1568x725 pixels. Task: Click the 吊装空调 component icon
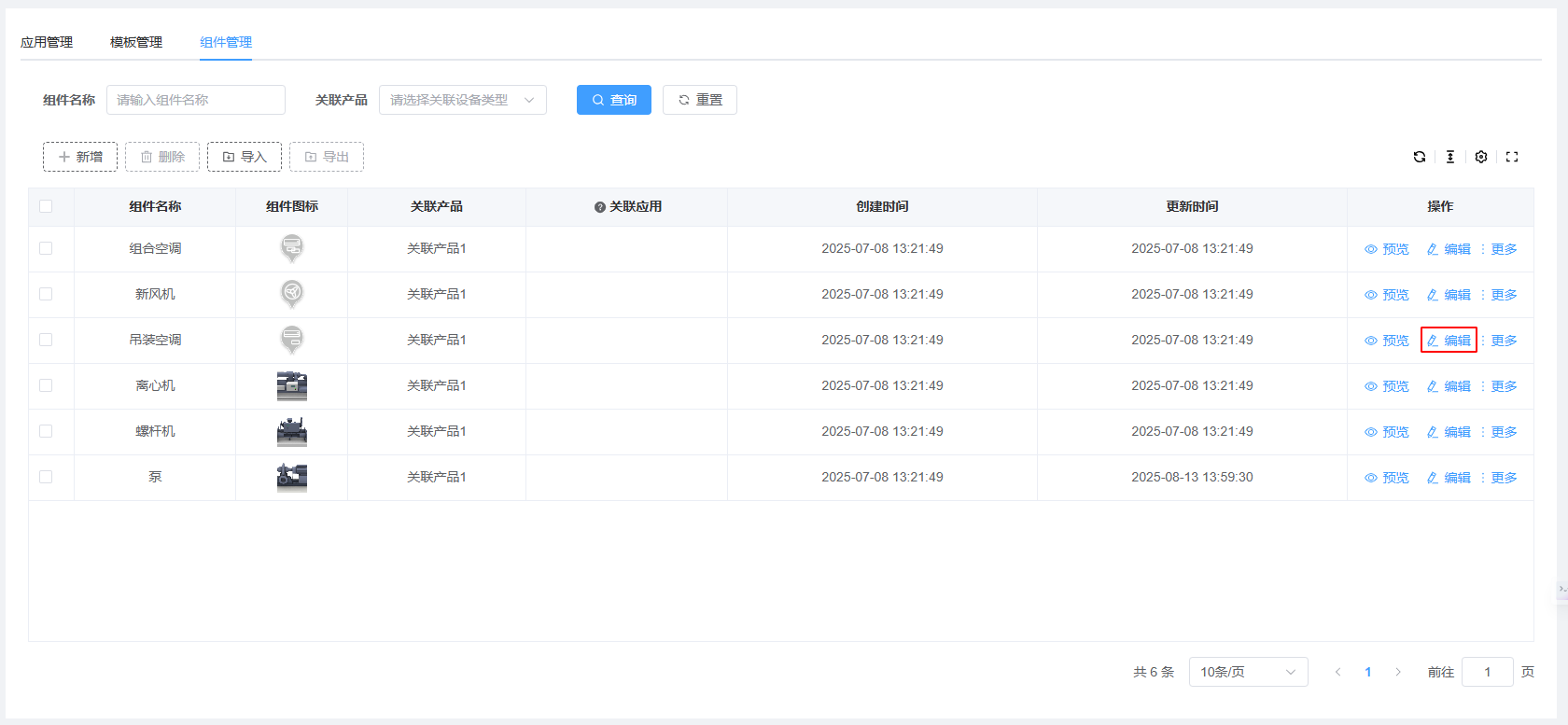tap(292, 340)
